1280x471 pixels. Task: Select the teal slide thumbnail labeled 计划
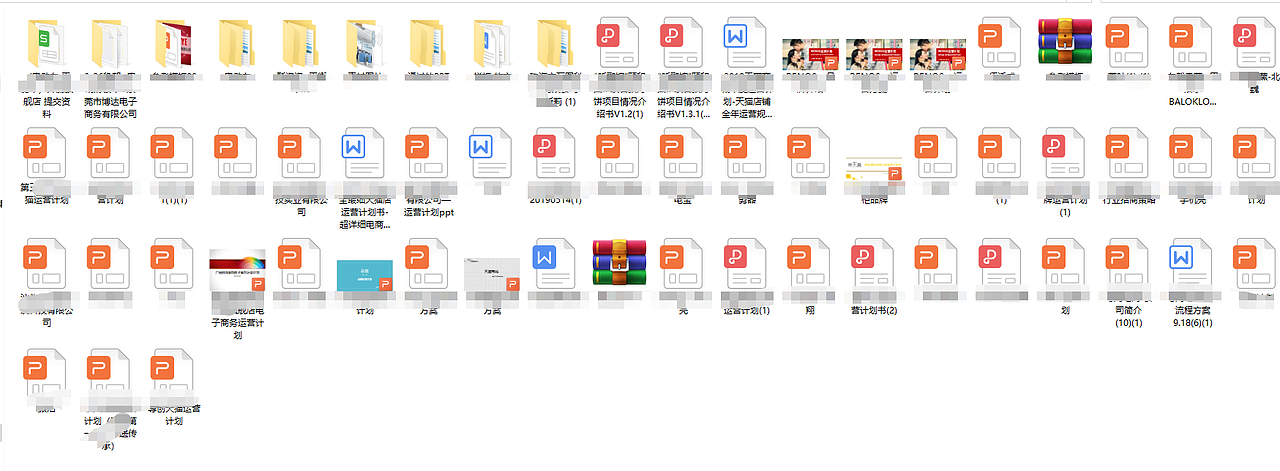[x=365, y=274]
